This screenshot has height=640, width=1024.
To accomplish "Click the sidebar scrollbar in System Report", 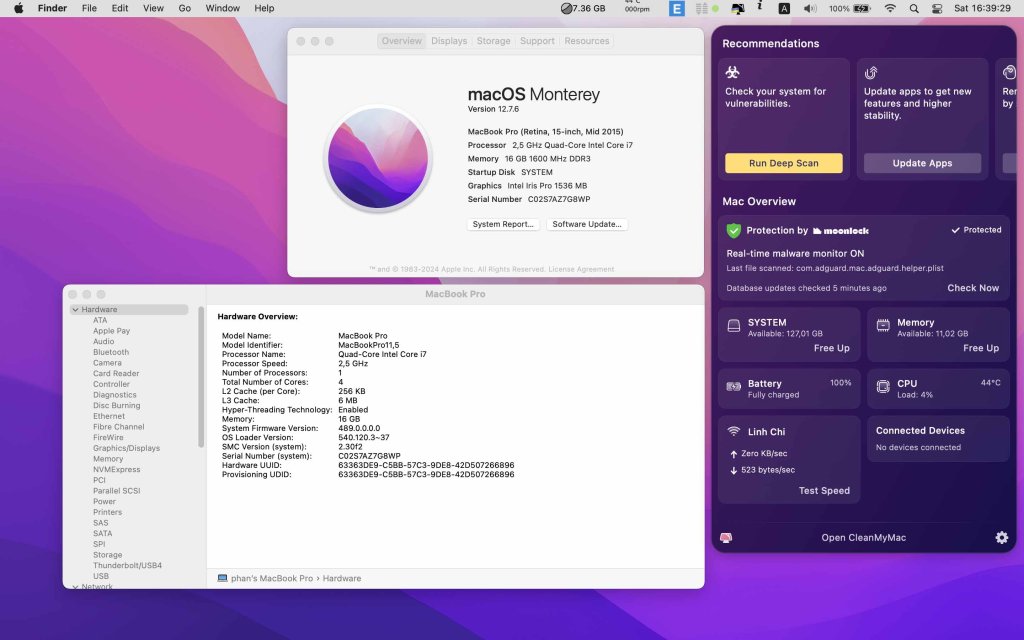I will point(201,377).
